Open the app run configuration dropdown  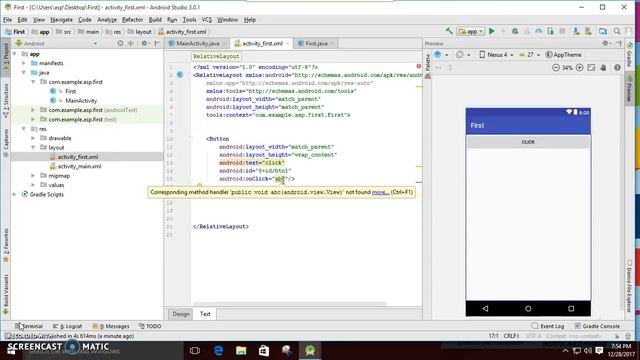(x=471, y=31)
